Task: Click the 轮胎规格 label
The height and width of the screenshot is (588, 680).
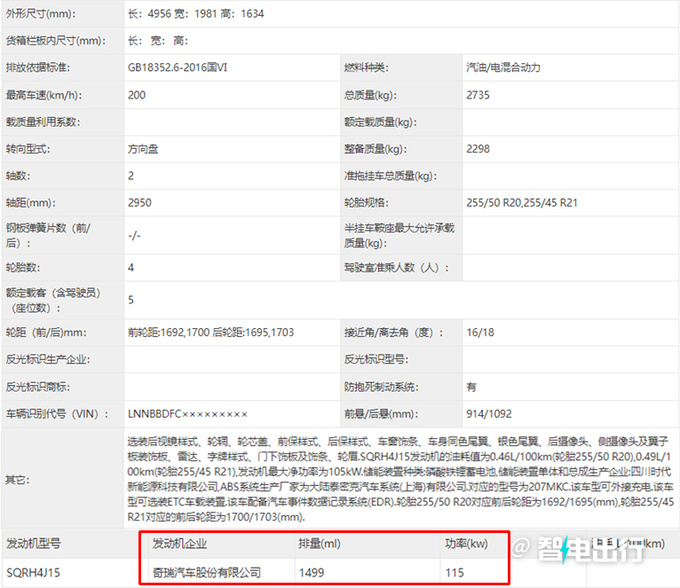Action: click(366, 203)
